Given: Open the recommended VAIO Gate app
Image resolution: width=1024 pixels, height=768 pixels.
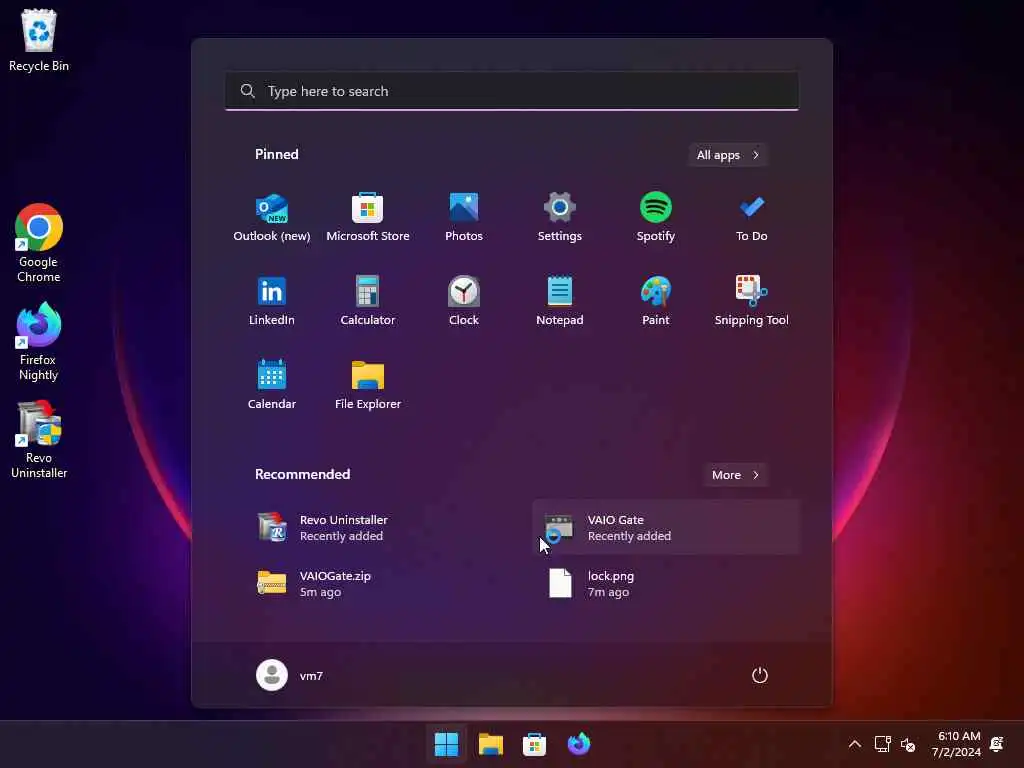Looking at the screenshot, I should [x=666, y=528].
